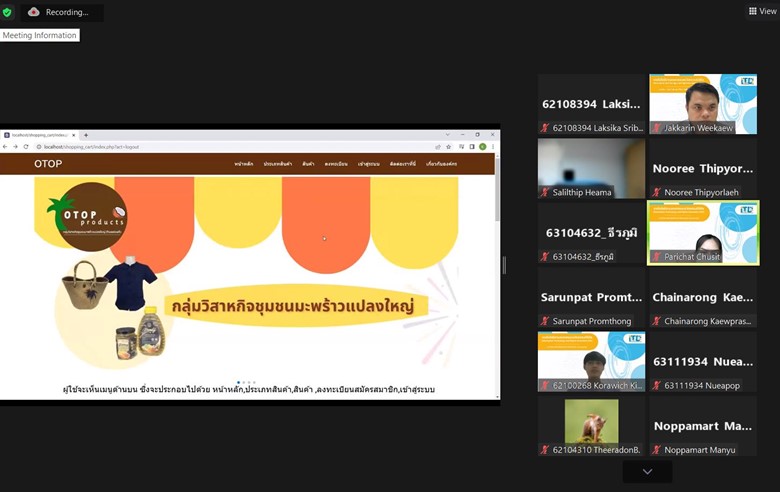The width and height of the screenshot is (780, 492).
Task: Open the browser three-dot menu
Action: 493,147
